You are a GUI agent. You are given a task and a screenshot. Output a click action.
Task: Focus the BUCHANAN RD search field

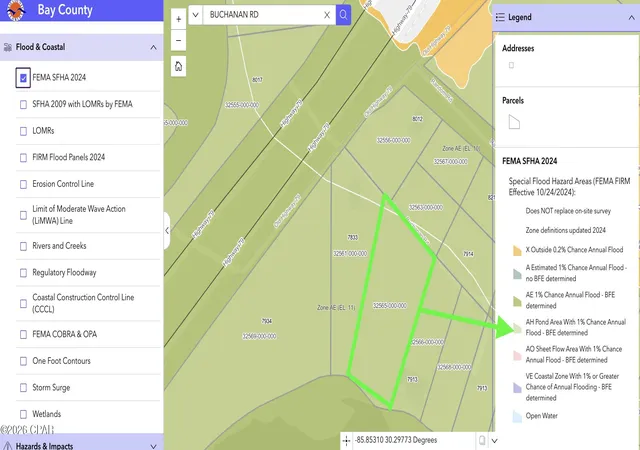tap(263, 15)
